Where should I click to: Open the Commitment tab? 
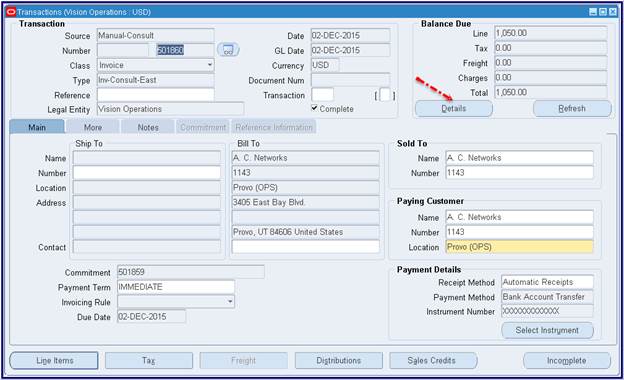pyautogui.click(x=203, y=127)
